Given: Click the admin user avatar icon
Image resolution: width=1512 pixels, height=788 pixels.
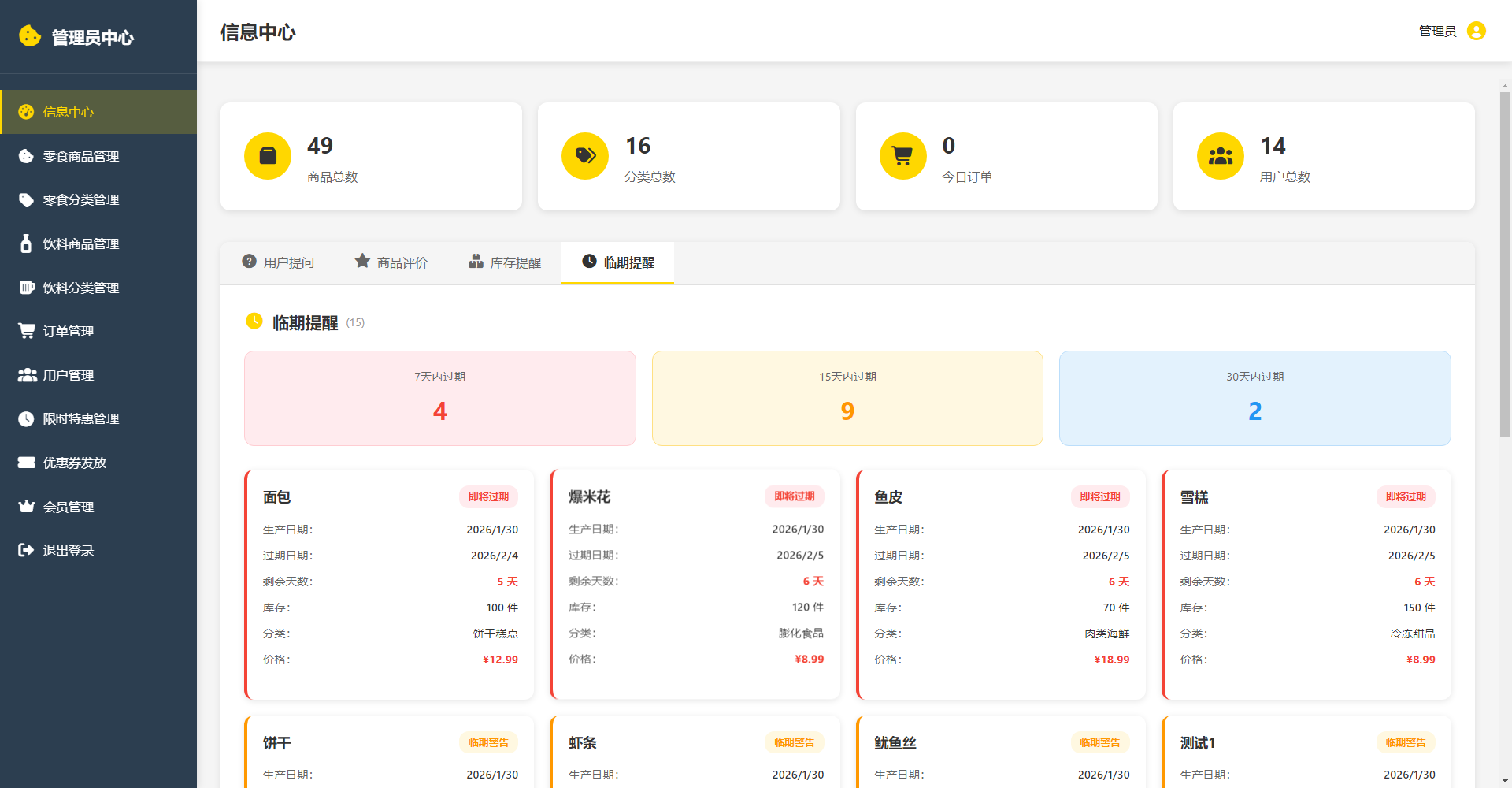Looking at the screenshot, I should coord(1477,31).
